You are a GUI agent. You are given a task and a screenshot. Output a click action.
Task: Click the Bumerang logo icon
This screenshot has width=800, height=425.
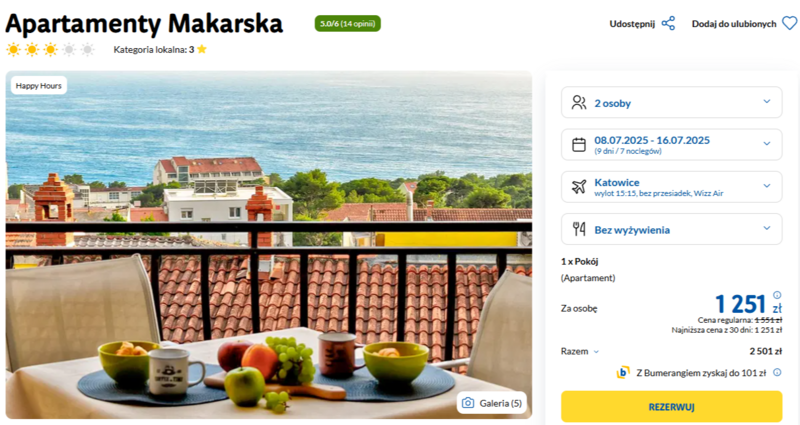(623, 372)
